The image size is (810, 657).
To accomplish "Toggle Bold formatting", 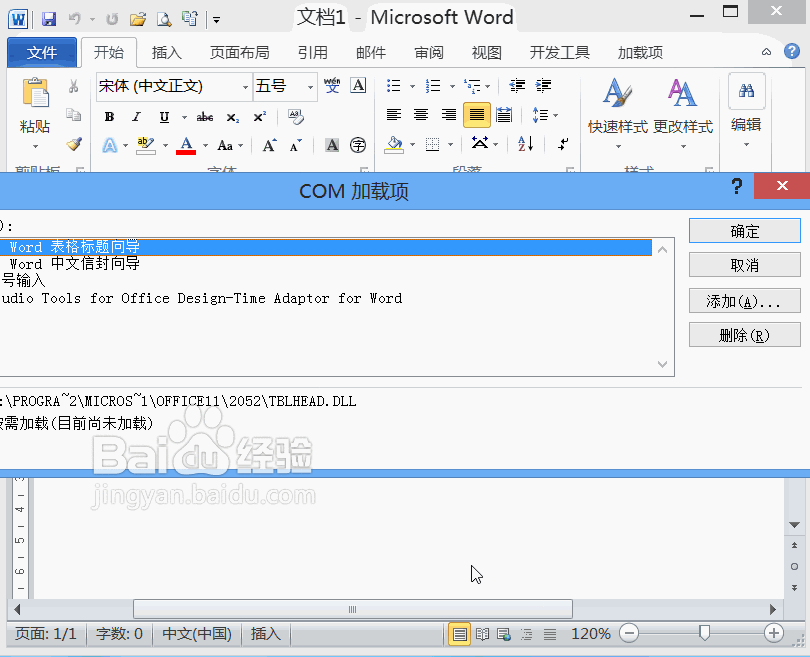I will click(x=109, y=117).
